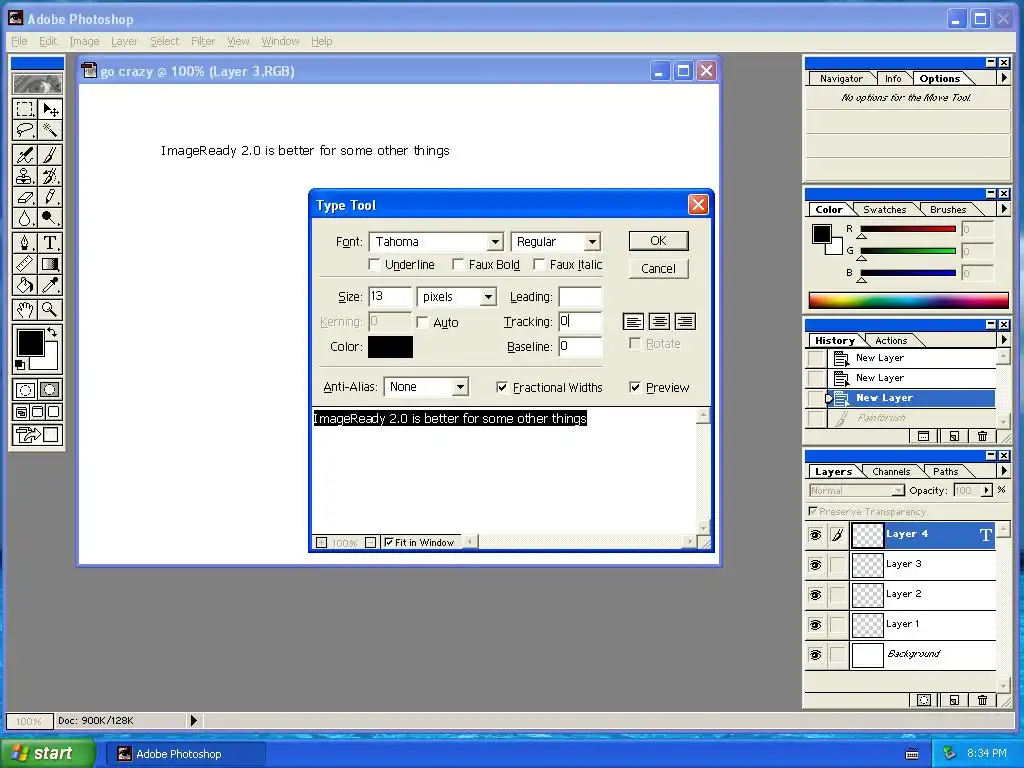
Task: Select the Paint Bucket tool
Action: [25, 285]
